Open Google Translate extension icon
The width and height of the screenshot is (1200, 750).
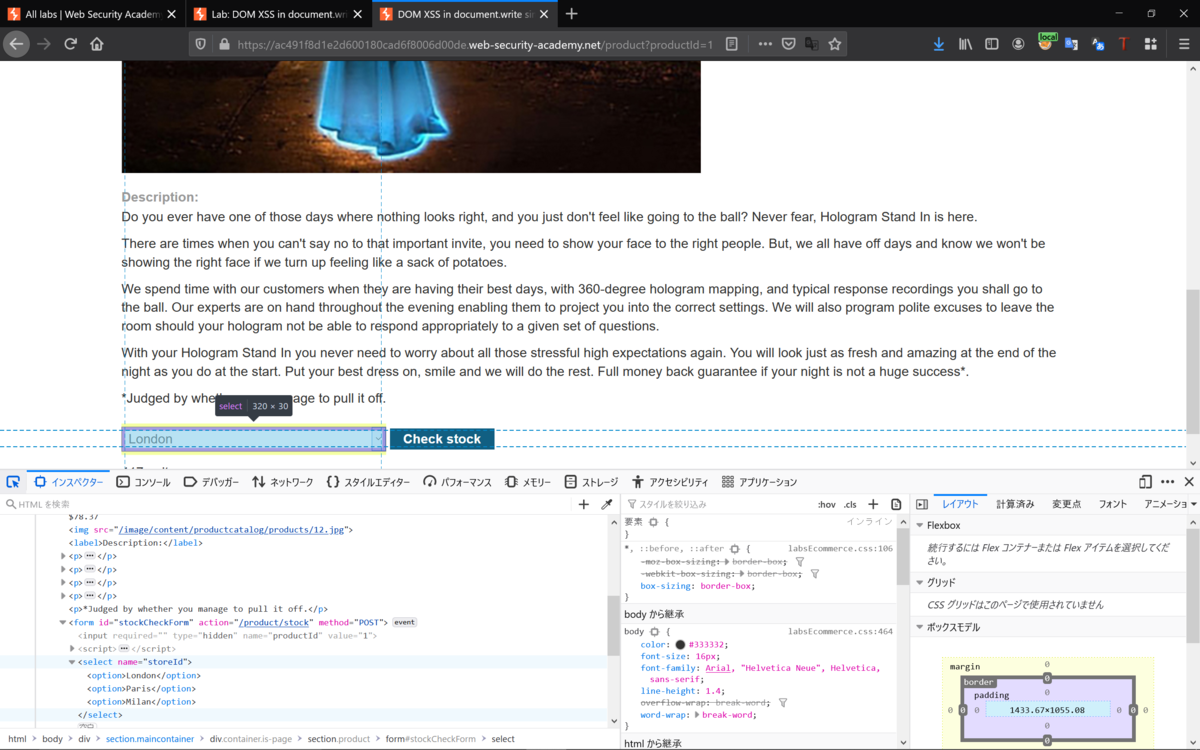1071,44
